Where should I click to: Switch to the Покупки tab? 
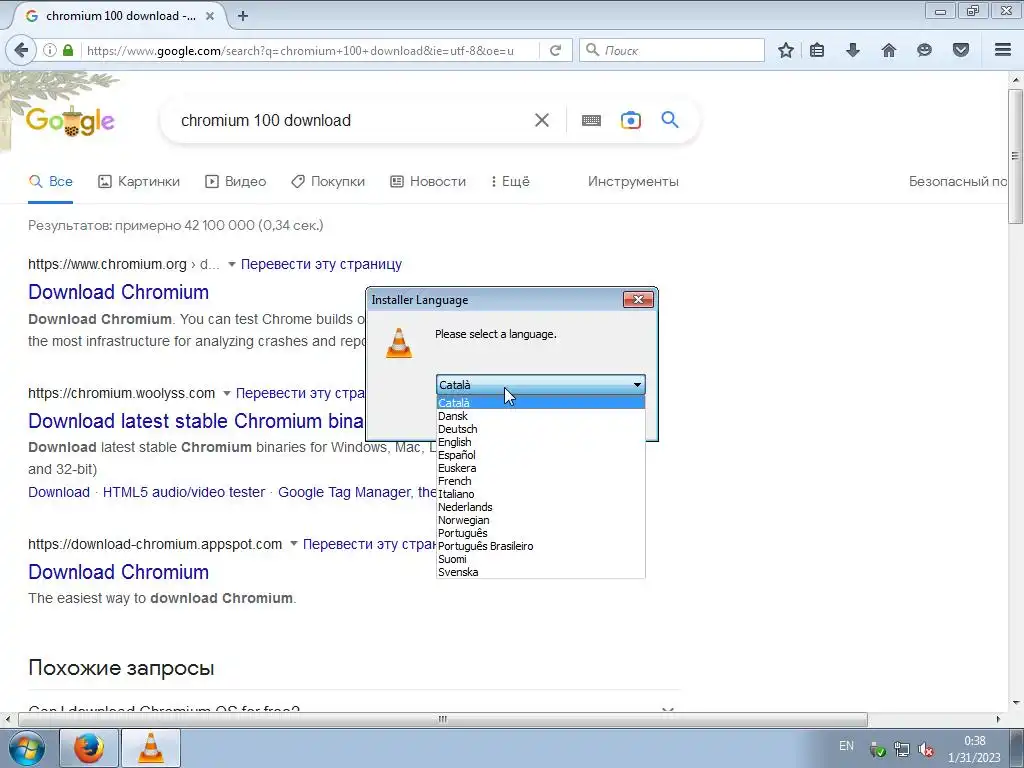[x=328, y=182]
